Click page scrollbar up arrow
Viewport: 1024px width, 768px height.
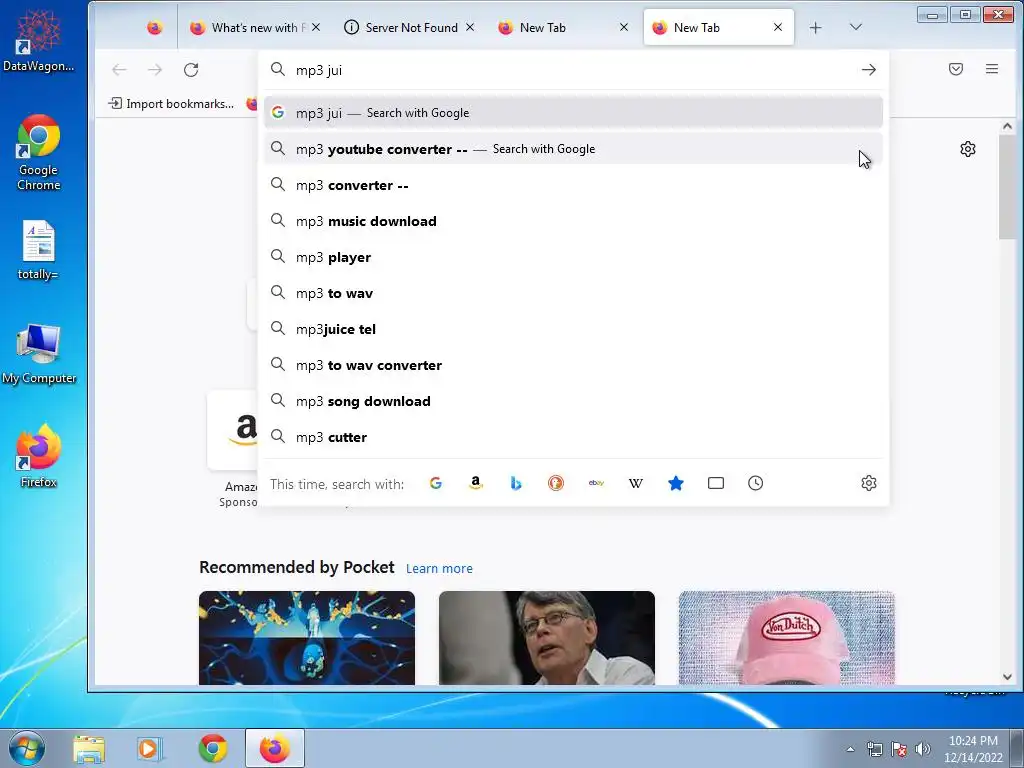point(1007,127)
